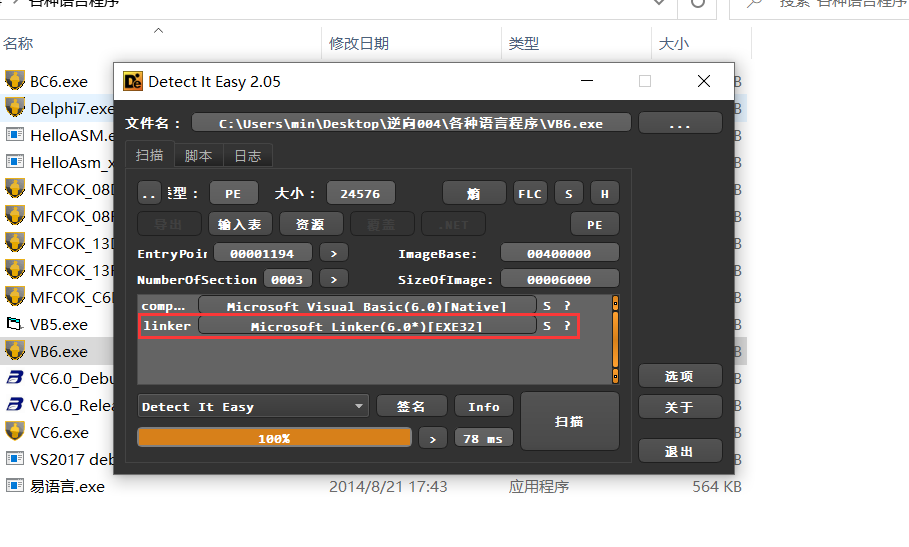Image resolution: width=909 pixels, height=547 pixels.
Task: Open the file browse '...' button
Action: click(680, 123)
